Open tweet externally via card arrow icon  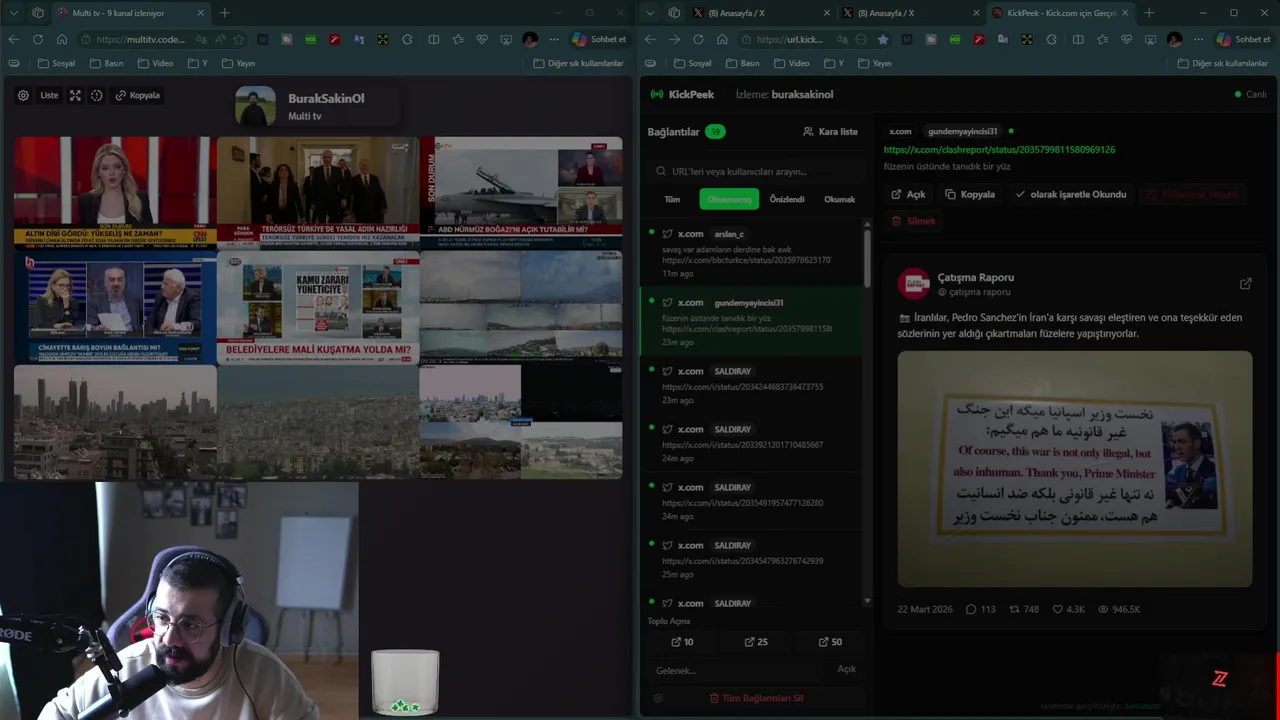(1245, 284)
